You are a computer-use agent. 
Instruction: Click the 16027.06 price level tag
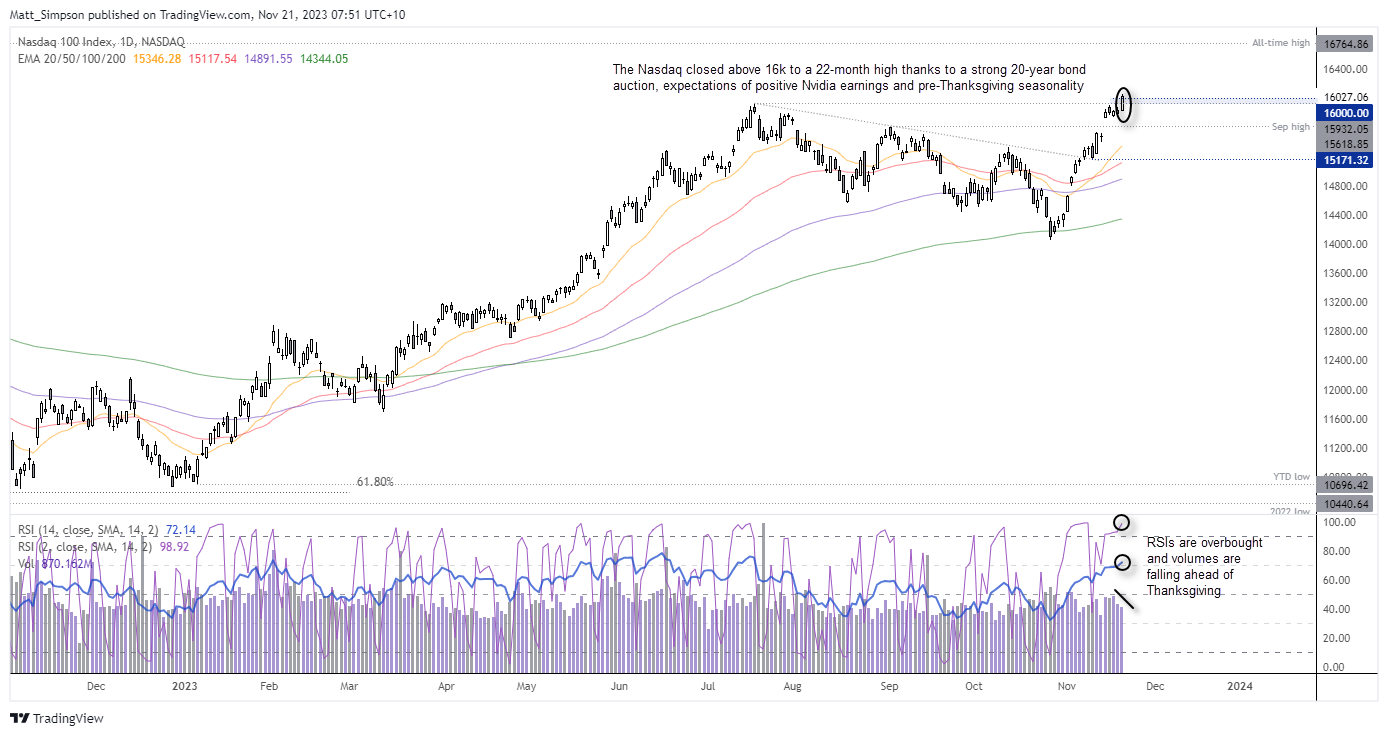pos(1346,98)
